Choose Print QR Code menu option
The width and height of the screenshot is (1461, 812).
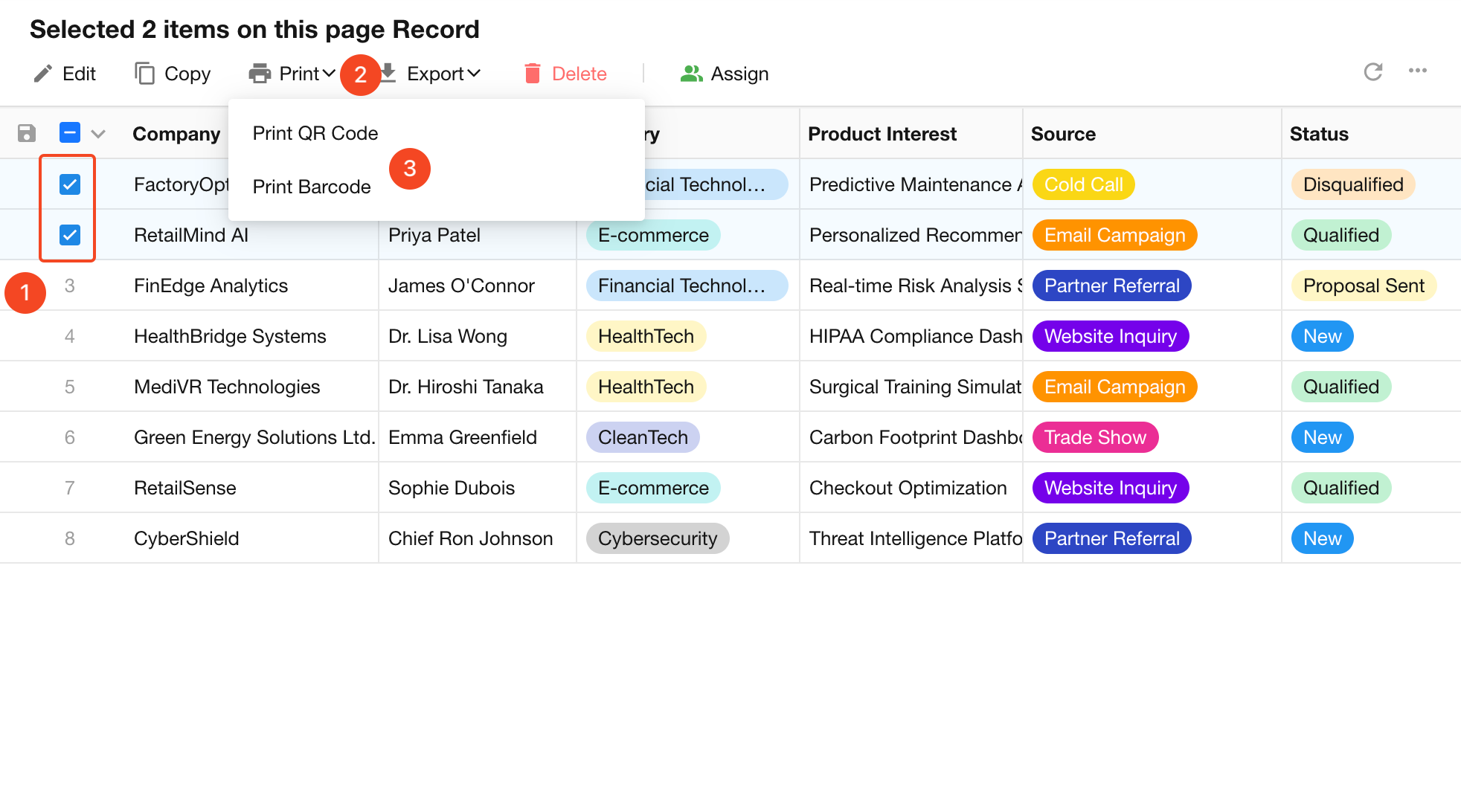315,133
